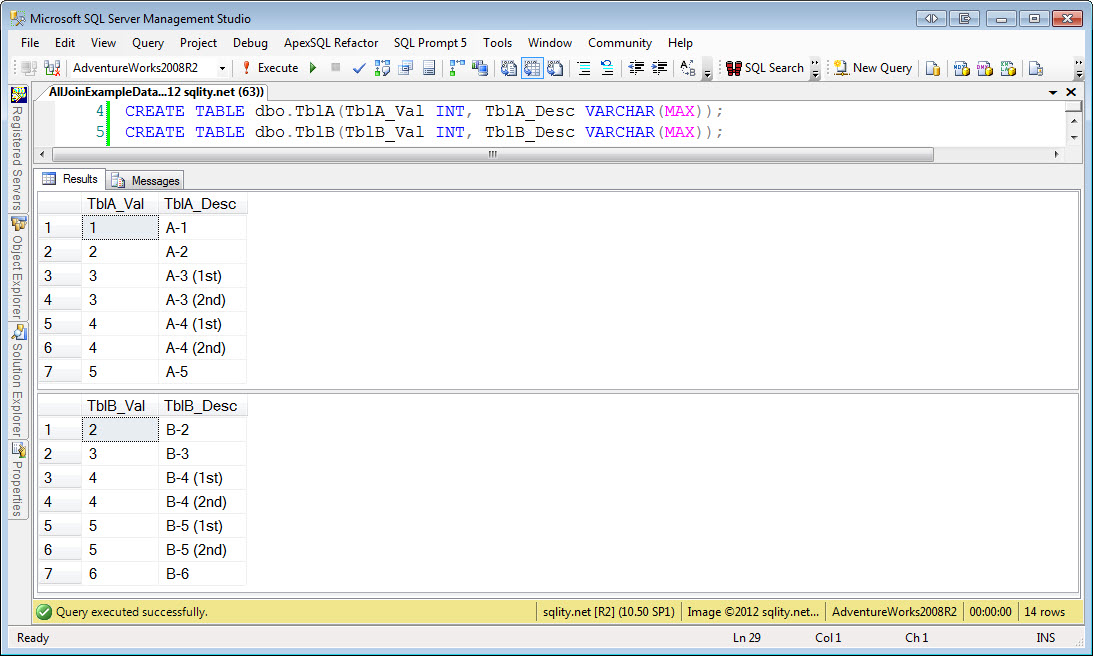Open the Object Explorer side panel
The image size is (1093, 656).
18,268
